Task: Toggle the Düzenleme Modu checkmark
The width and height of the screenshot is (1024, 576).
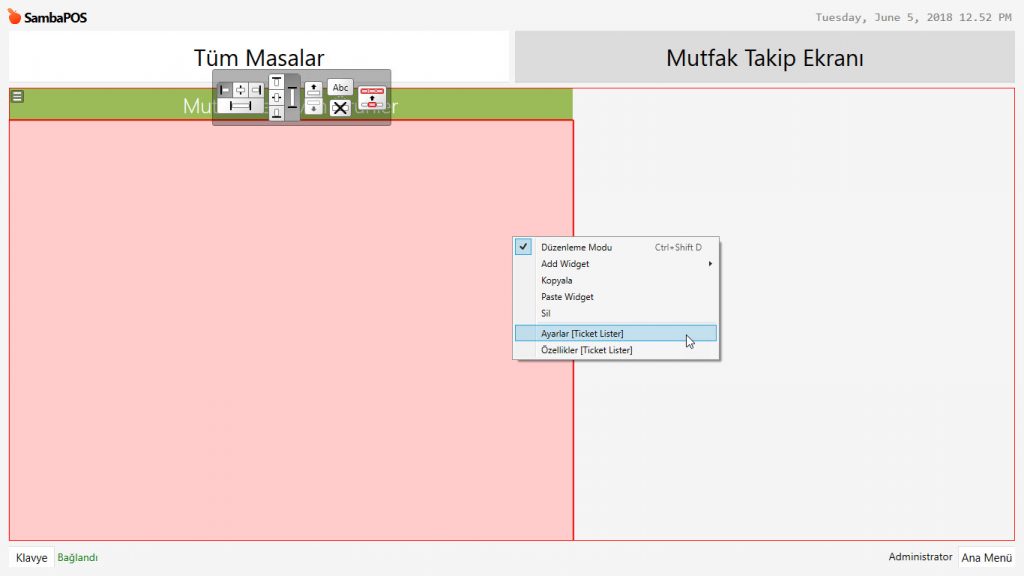Action: pos(523,247)
